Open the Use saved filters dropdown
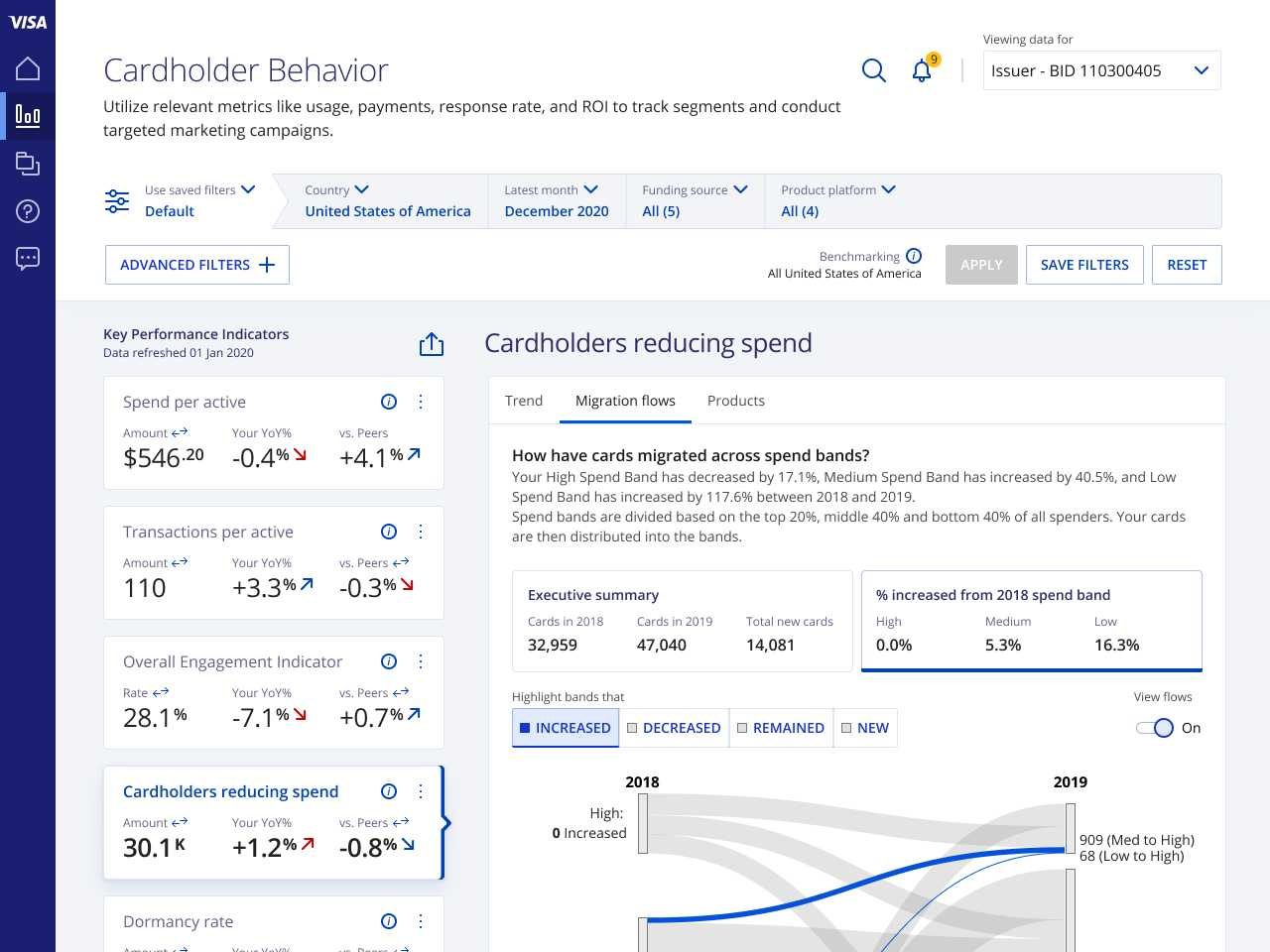Viewport: 1270px width, 952px height. (199, 189)
